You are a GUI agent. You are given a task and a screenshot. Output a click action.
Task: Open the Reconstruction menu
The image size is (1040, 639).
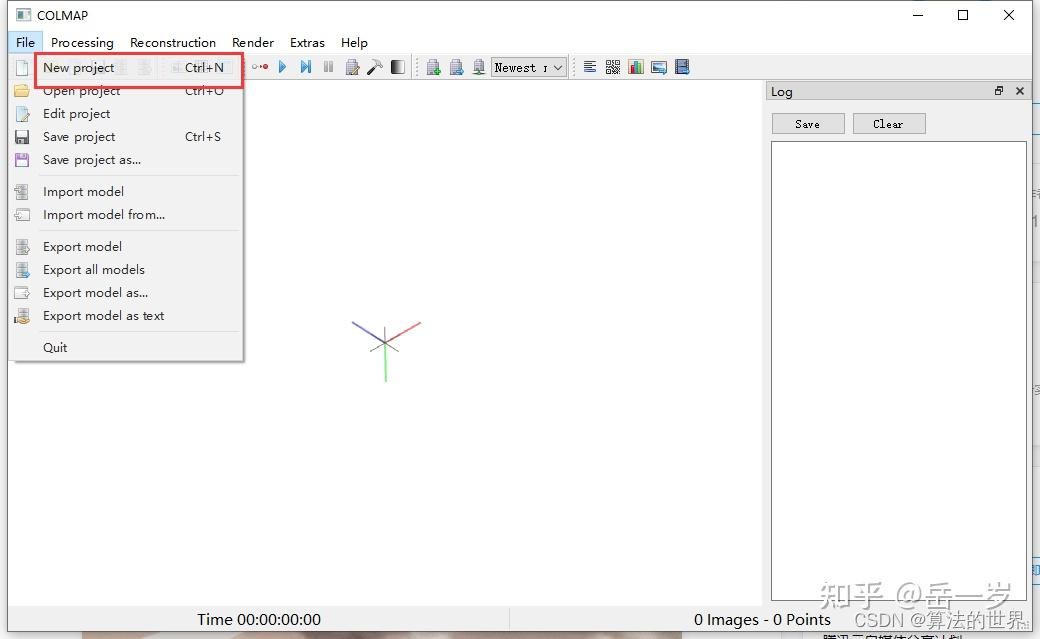(173, 42)
